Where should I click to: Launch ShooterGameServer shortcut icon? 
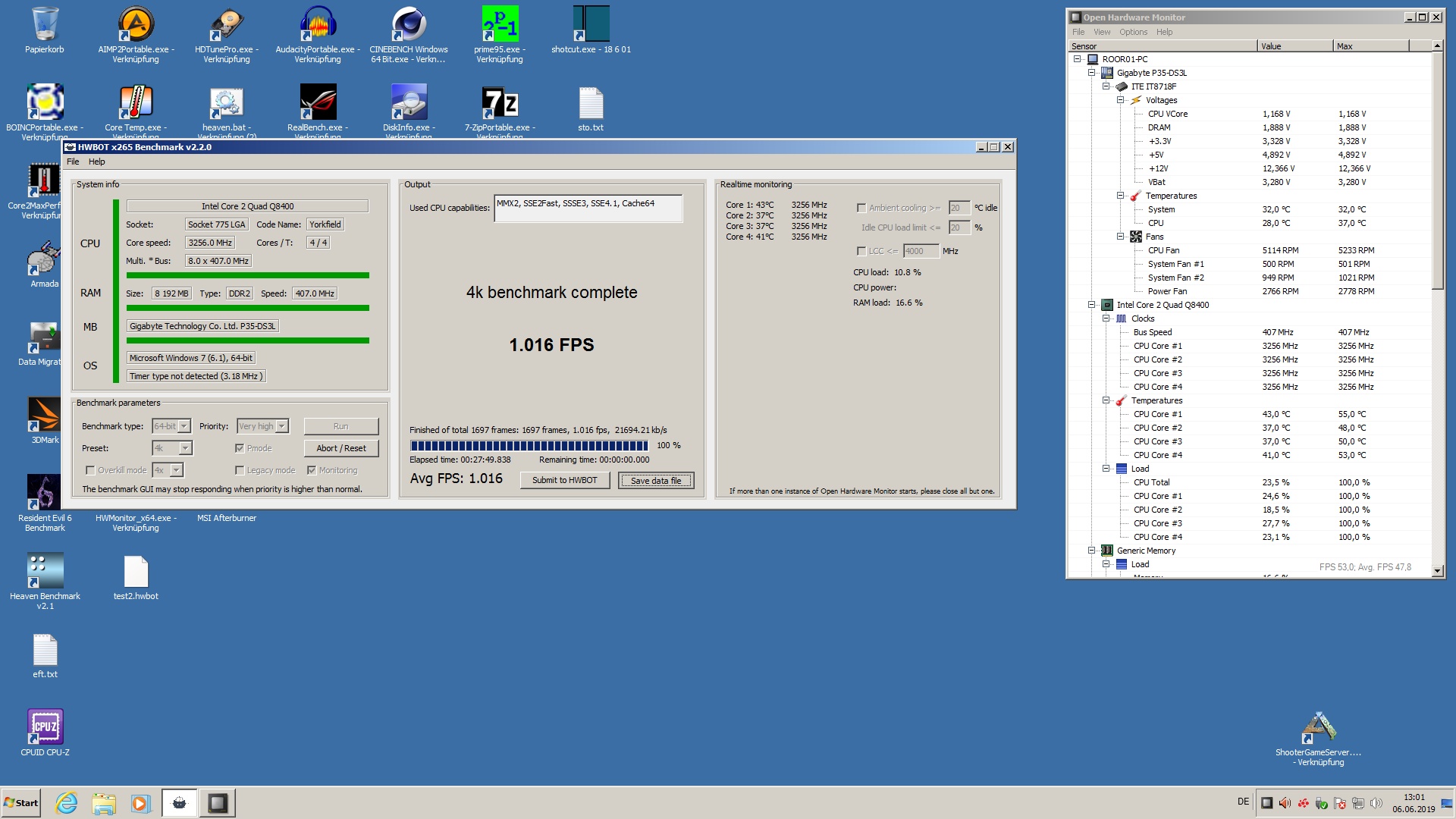tap(1319, 727)
